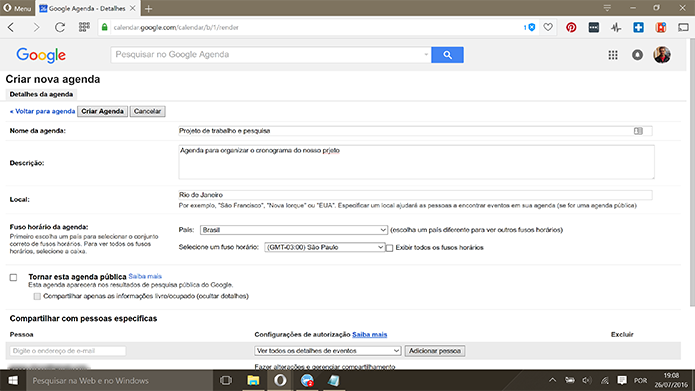Screen dimensions: 695x391
Task: Click Voltar para agenda link
Action: coord(42,111)
